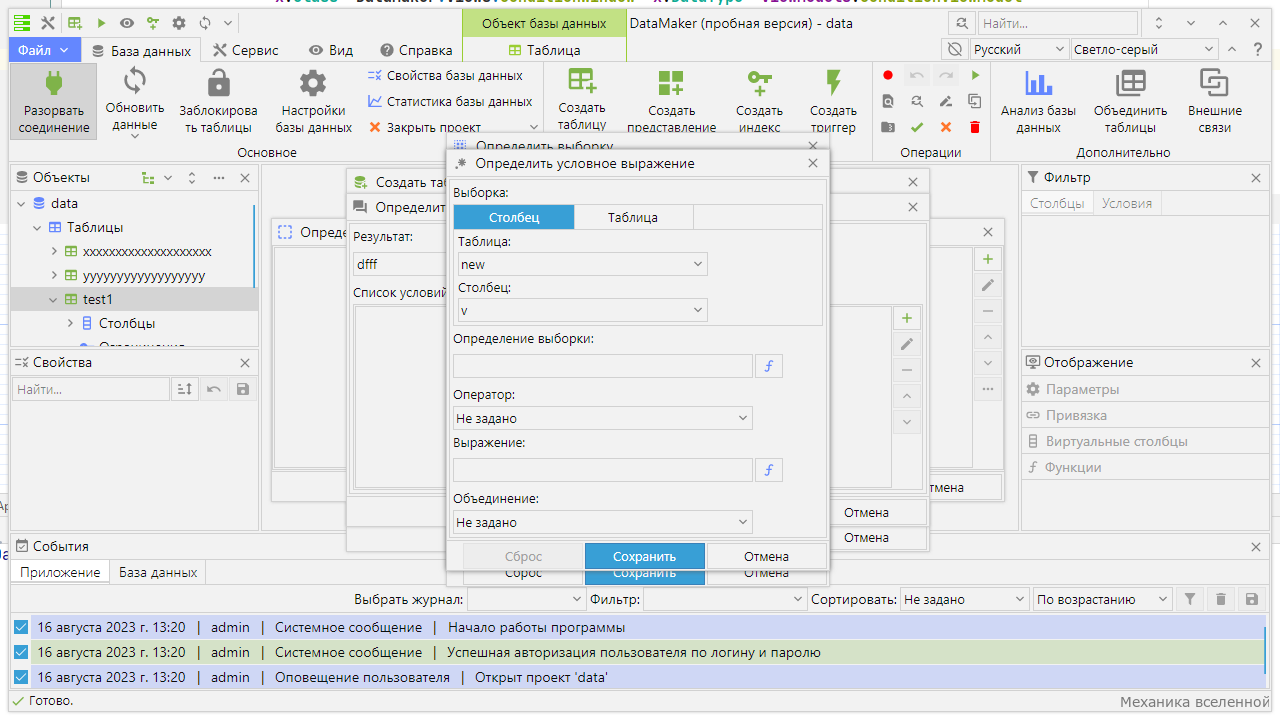This screenshot has width=1280, height=720.
Task: Click the green checkmark icon in Операции
Action: pos(917,127)
